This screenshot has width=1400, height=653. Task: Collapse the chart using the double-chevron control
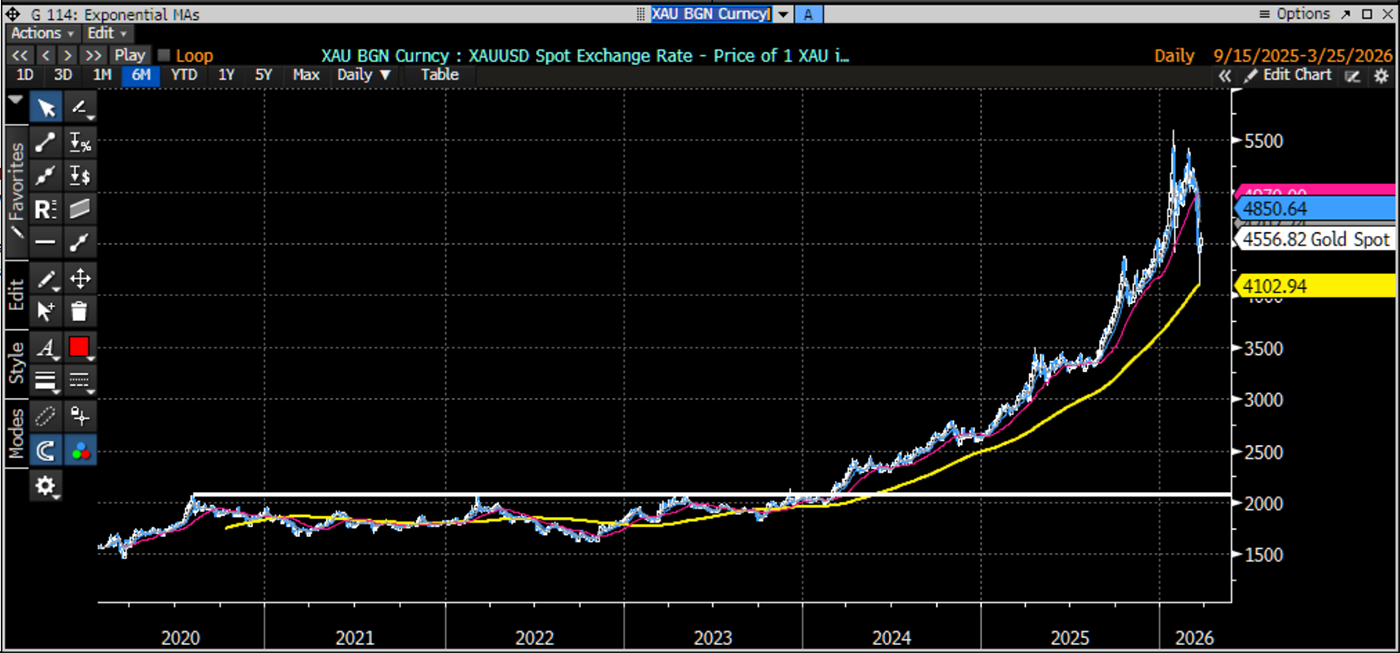(1225, 75)
